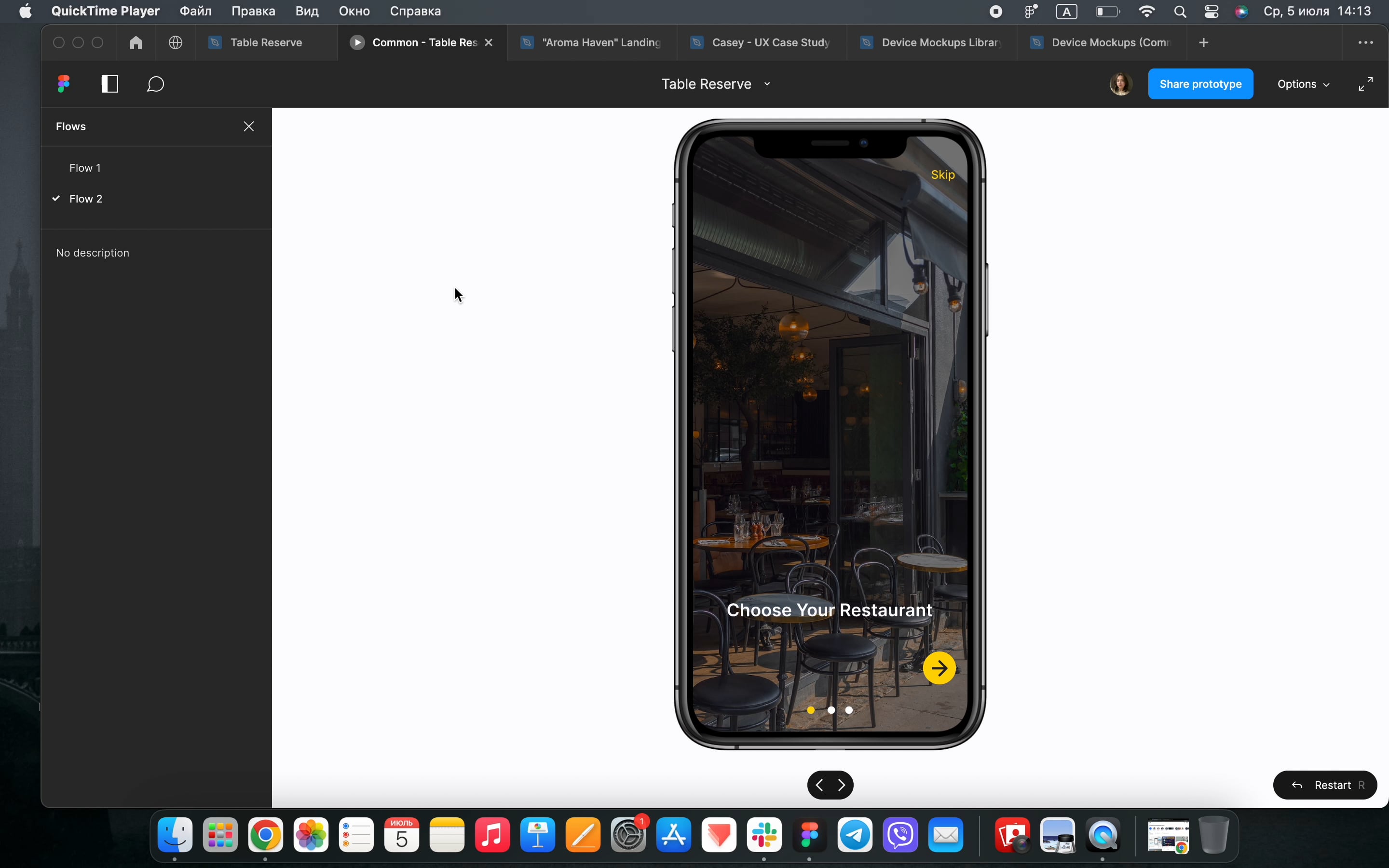Select Flow 1 in flows list
This screenshot has height=868, width=1389.
(x=85, y=168)
